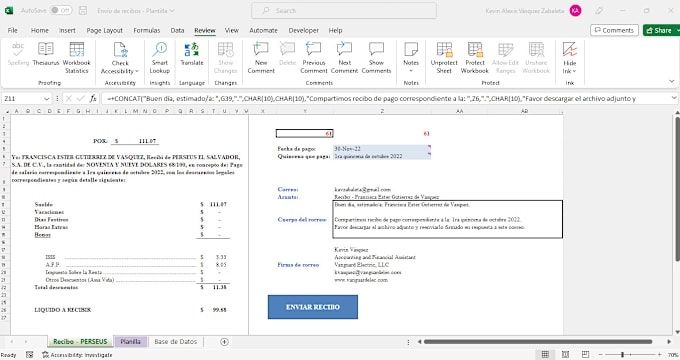Switch to Page Layout view in status bar

click(566, 354)
